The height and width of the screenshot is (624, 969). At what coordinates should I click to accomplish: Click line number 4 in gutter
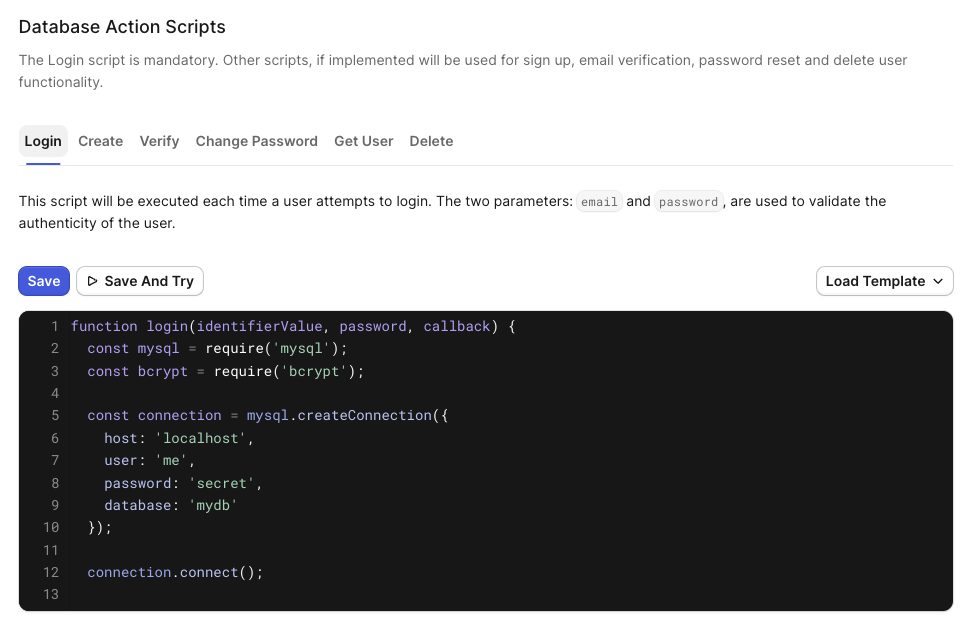point(55,394)
